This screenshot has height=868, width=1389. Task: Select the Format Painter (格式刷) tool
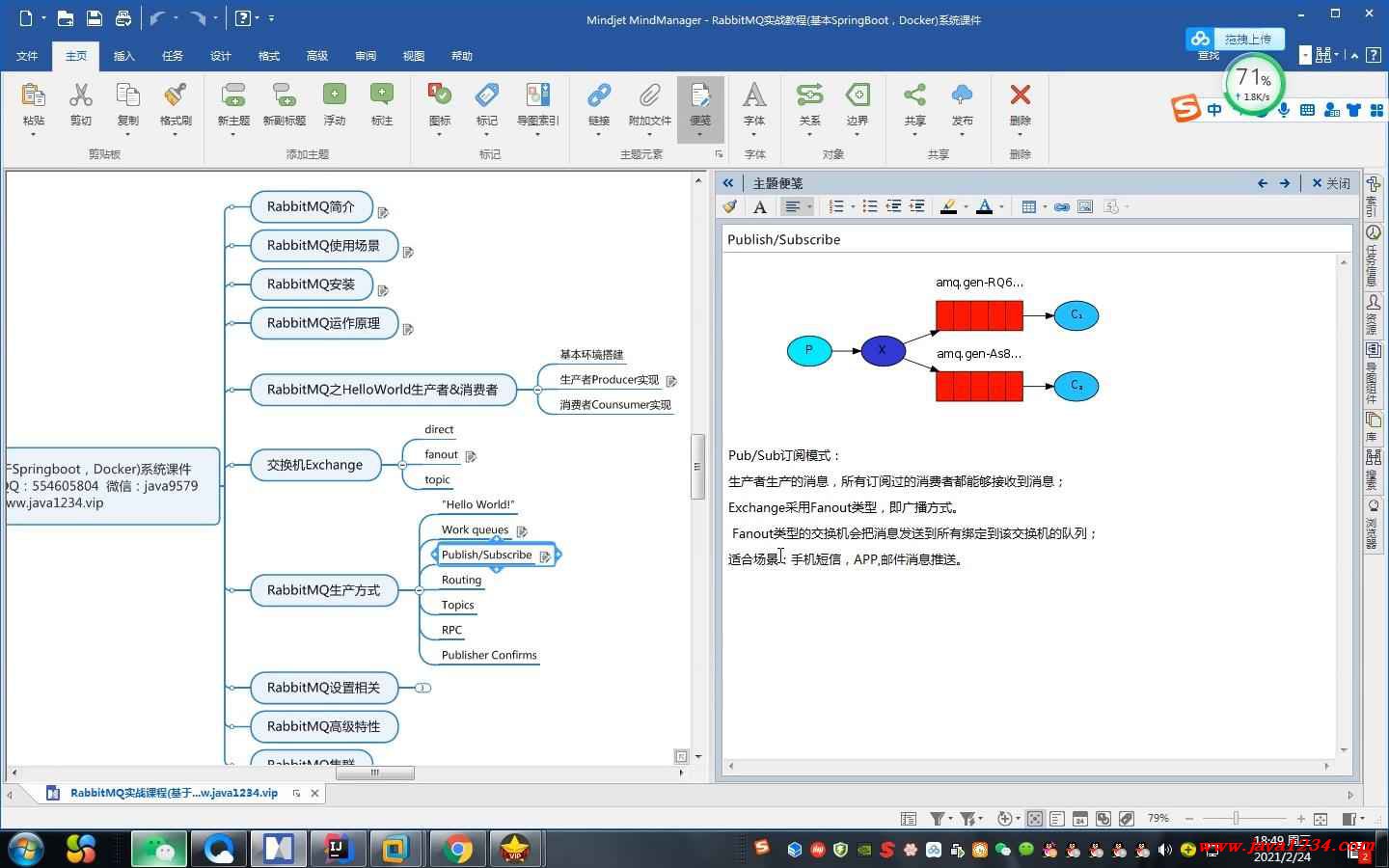point(176,95)
